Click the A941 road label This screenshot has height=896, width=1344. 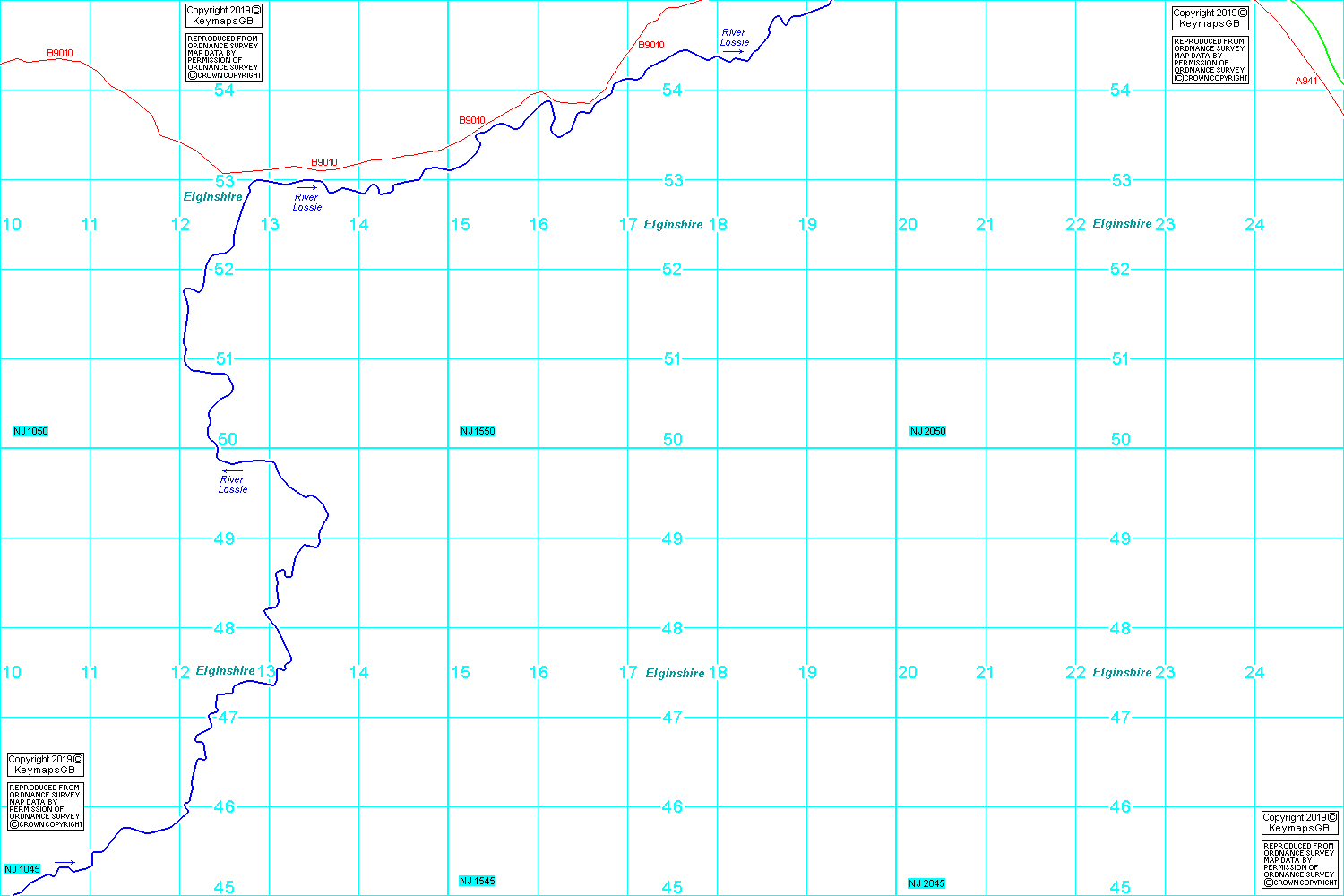click(x=1306, y=81)
